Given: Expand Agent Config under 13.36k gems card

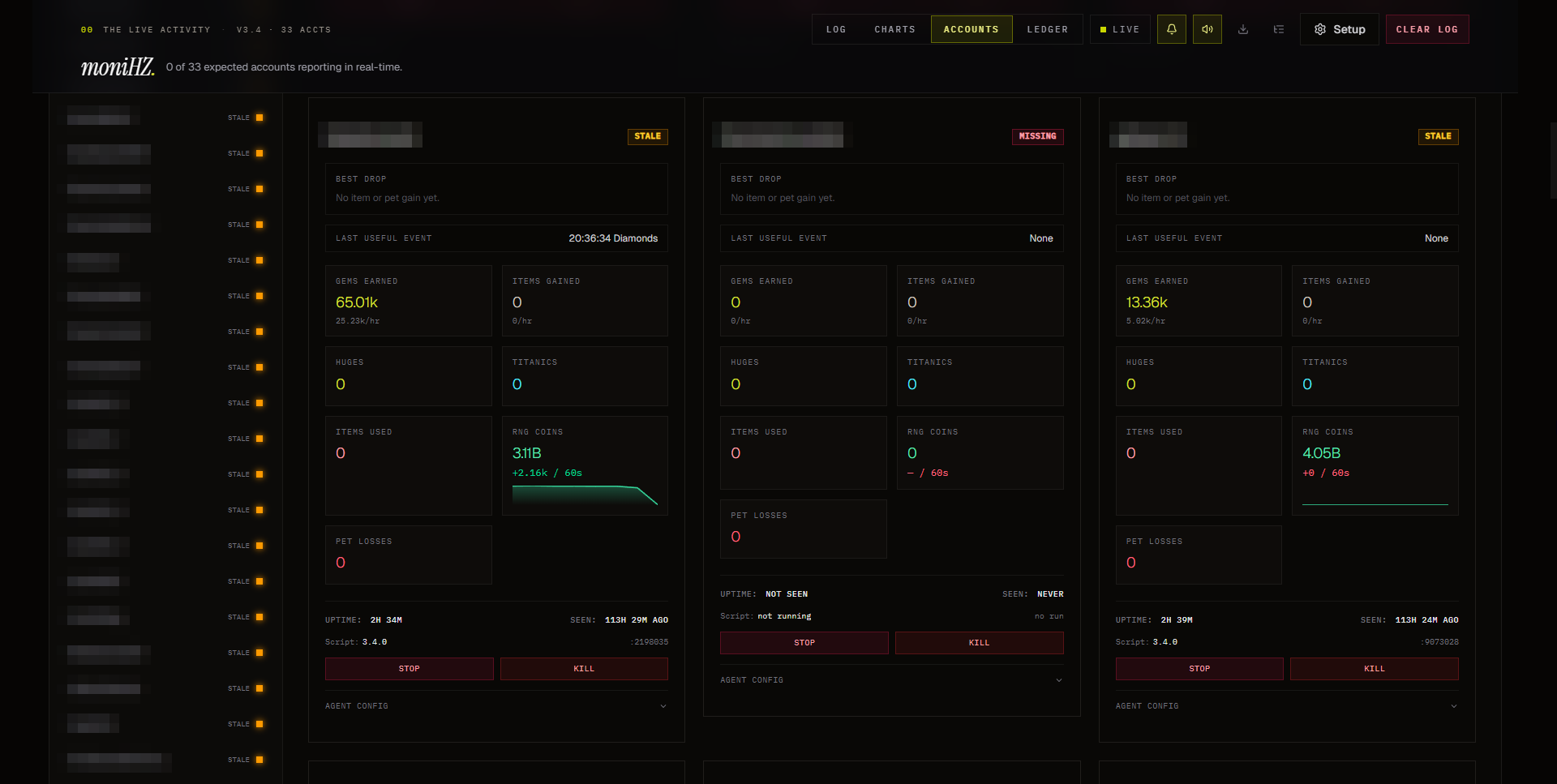Looking at the screenshot, I should point(1287,706).
